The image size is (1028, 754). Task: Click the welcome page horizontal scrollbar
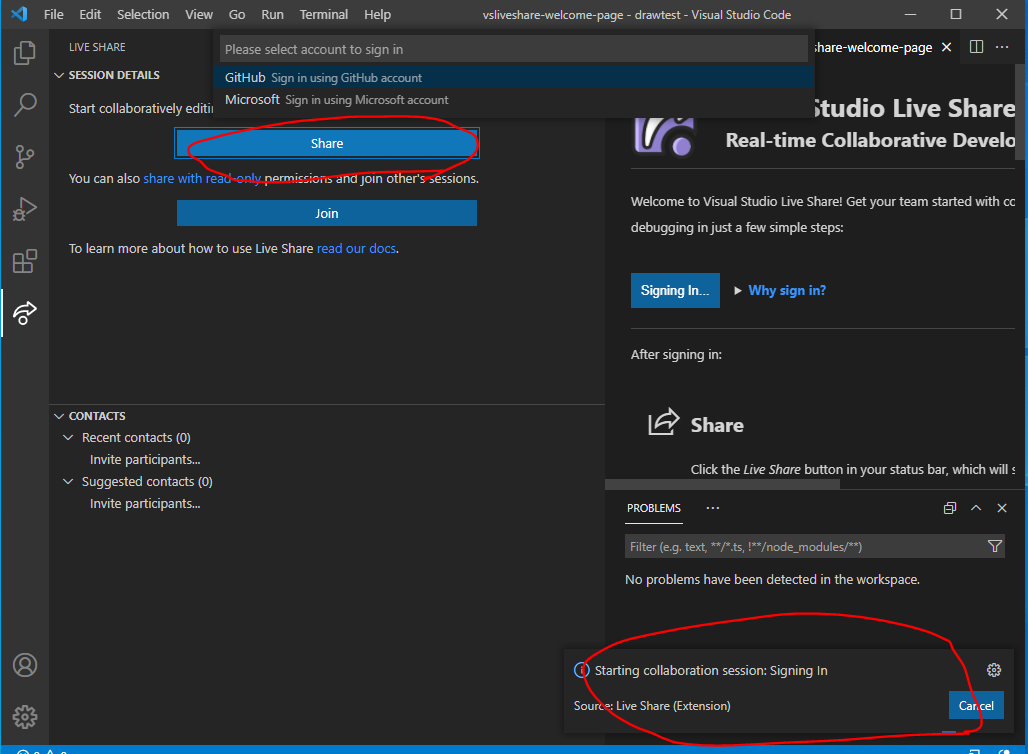722,485
